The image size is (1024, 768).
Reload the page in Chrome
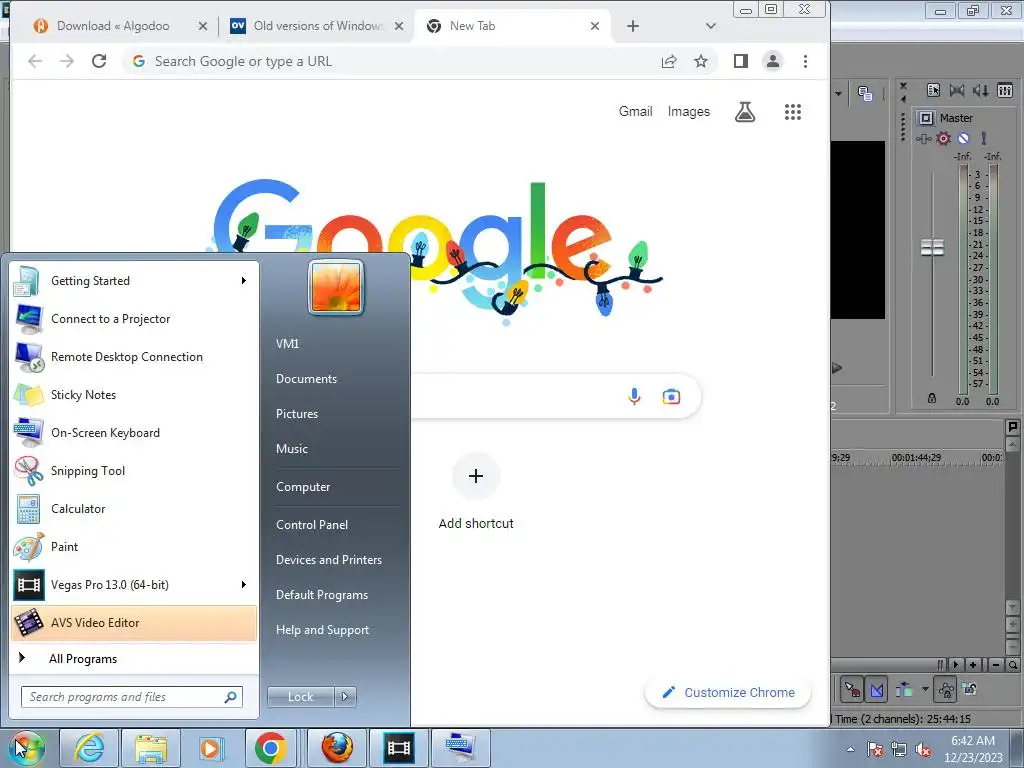[99, 61]
